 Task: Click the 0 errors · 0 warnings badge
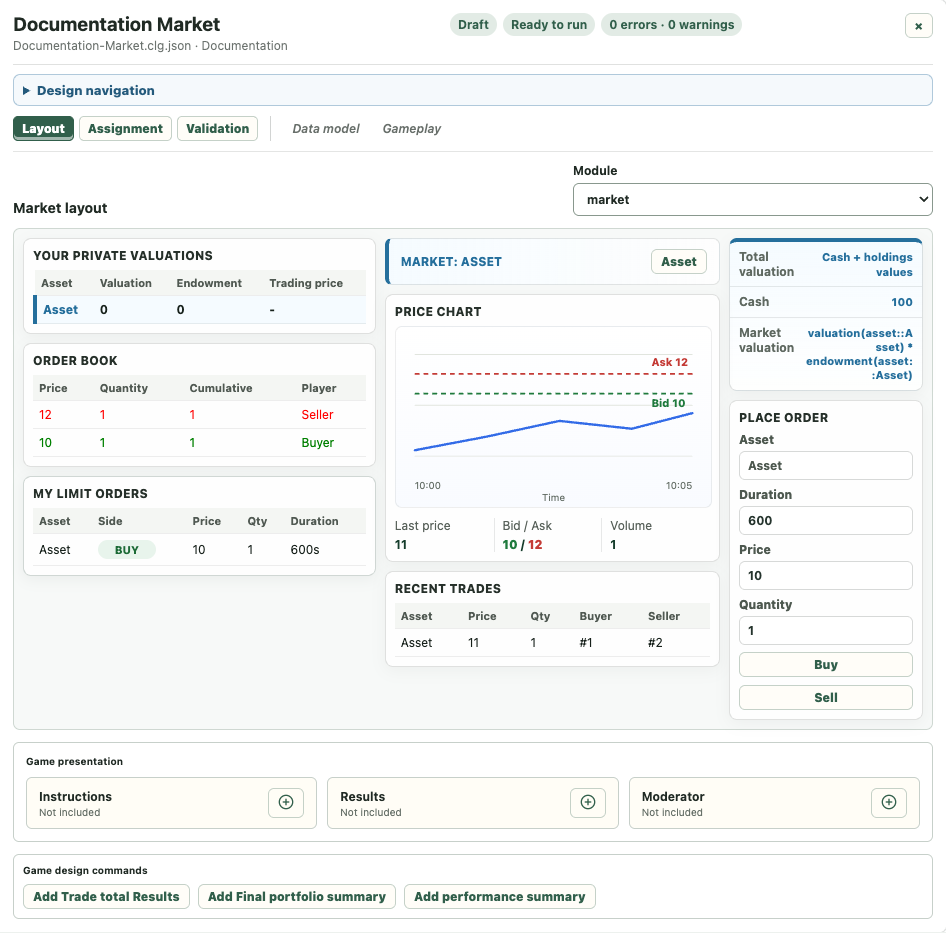pyautogui.click(x=671, y=25)
